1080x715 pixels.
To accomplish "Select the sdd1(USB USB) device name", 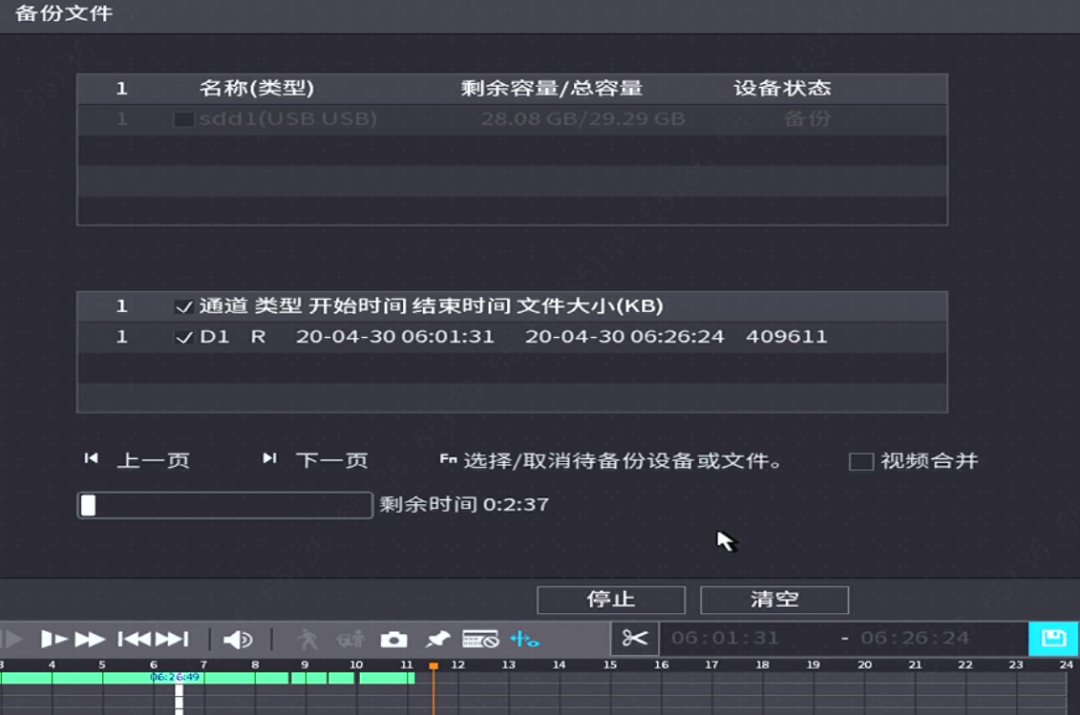I will 288,118.
